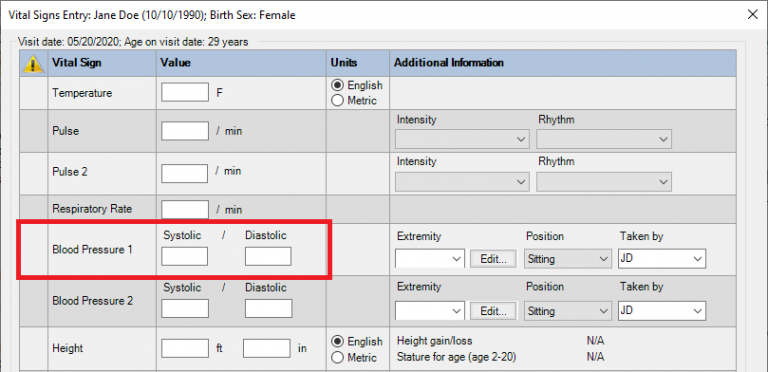Screen dimensions: 768x372
Task: Open Blood Pressure 2 Taken by dropdown
Action: [662, 311]
